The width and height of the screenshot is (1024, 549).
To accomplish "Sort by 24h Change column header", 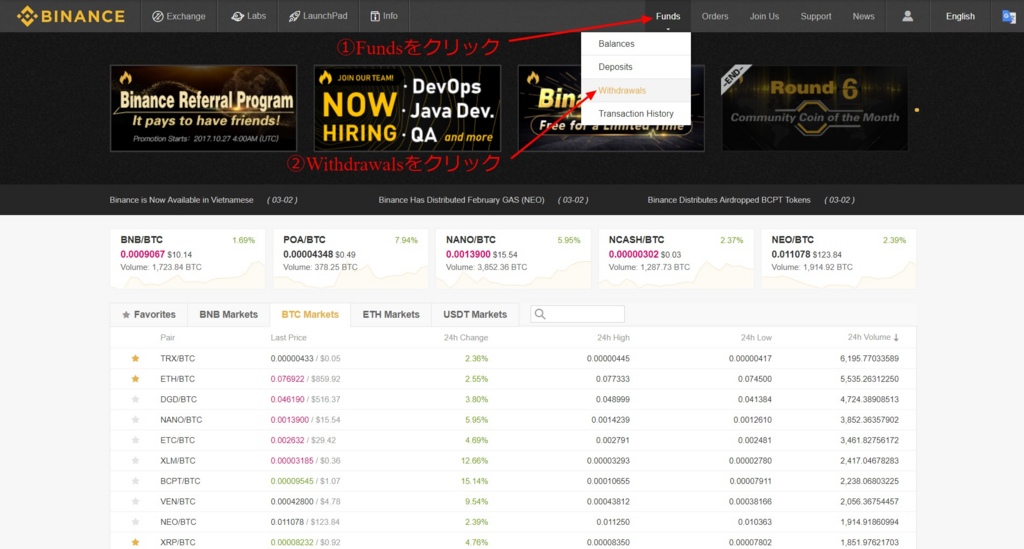I will [x=466, y=337].
